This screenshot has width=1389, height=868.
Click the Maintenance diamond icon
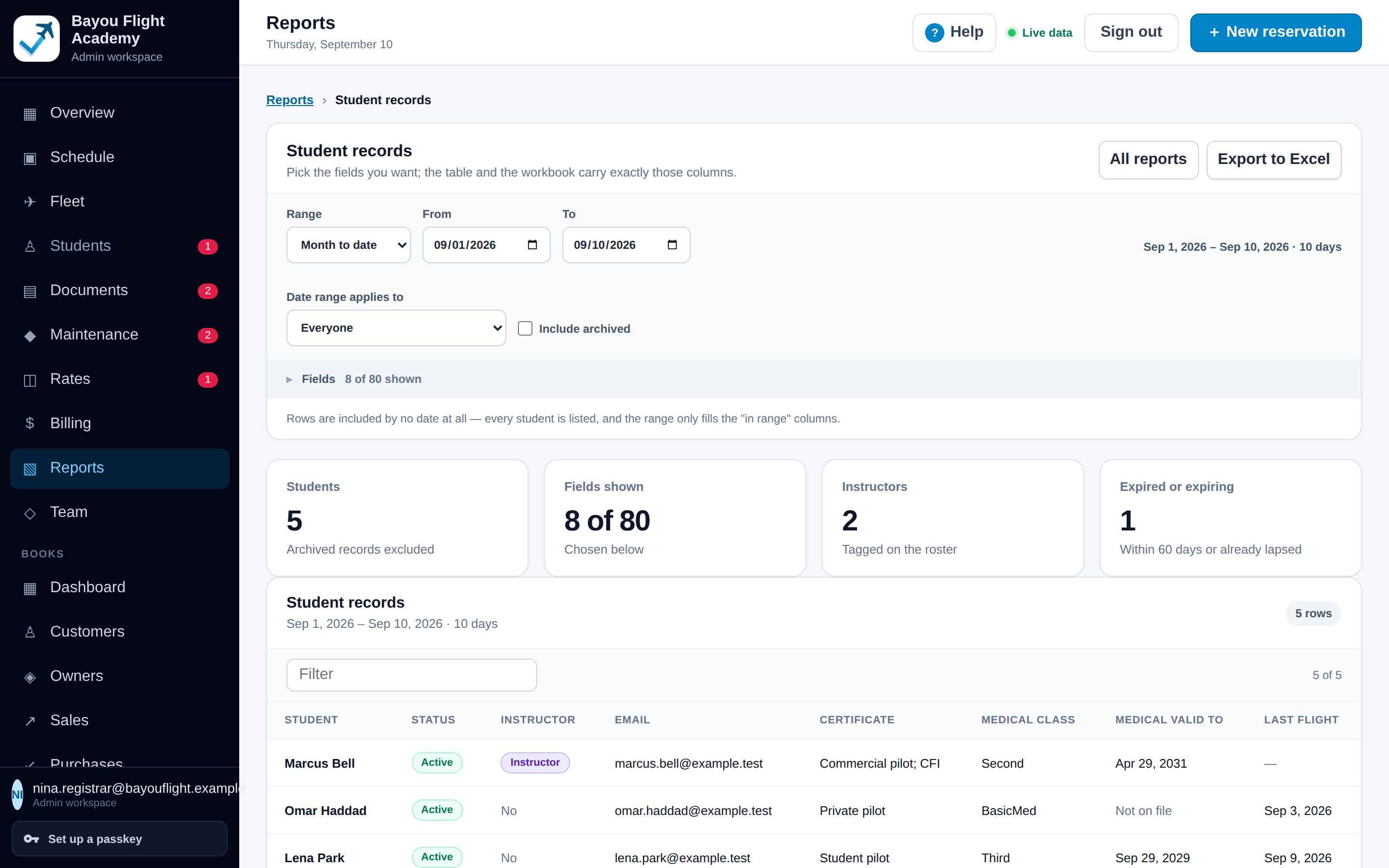click(30, 335)
